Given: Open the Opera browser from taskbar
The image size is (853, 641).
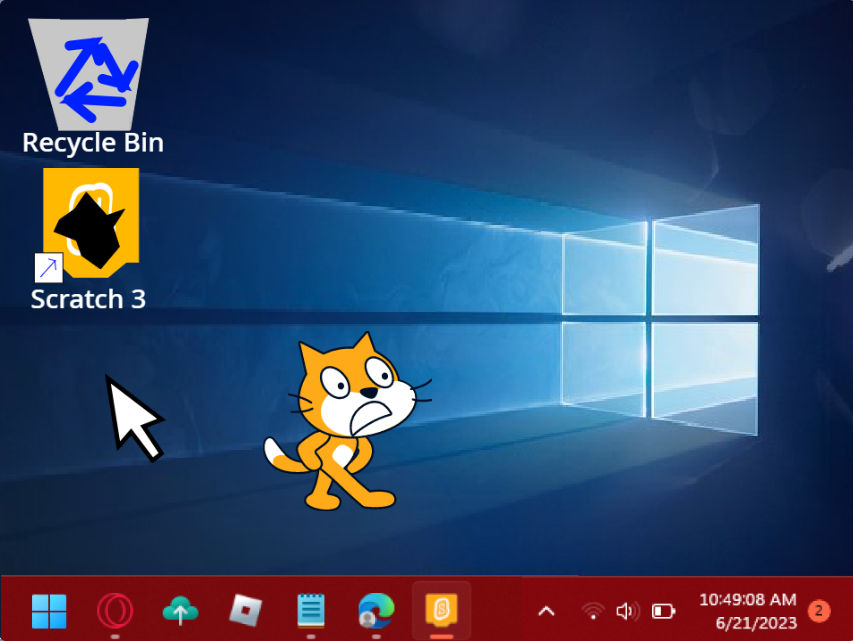Looking at the screenshot, I should 115,611.
